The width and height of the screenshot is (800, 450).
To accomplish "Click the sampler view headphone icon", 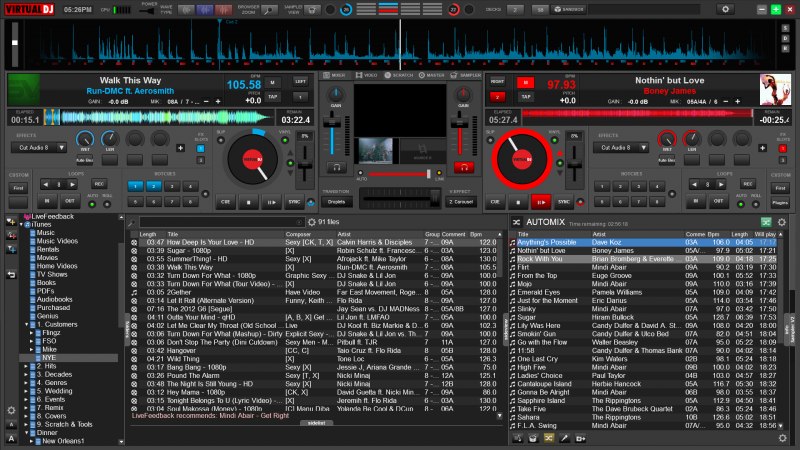I will point(312,10).
